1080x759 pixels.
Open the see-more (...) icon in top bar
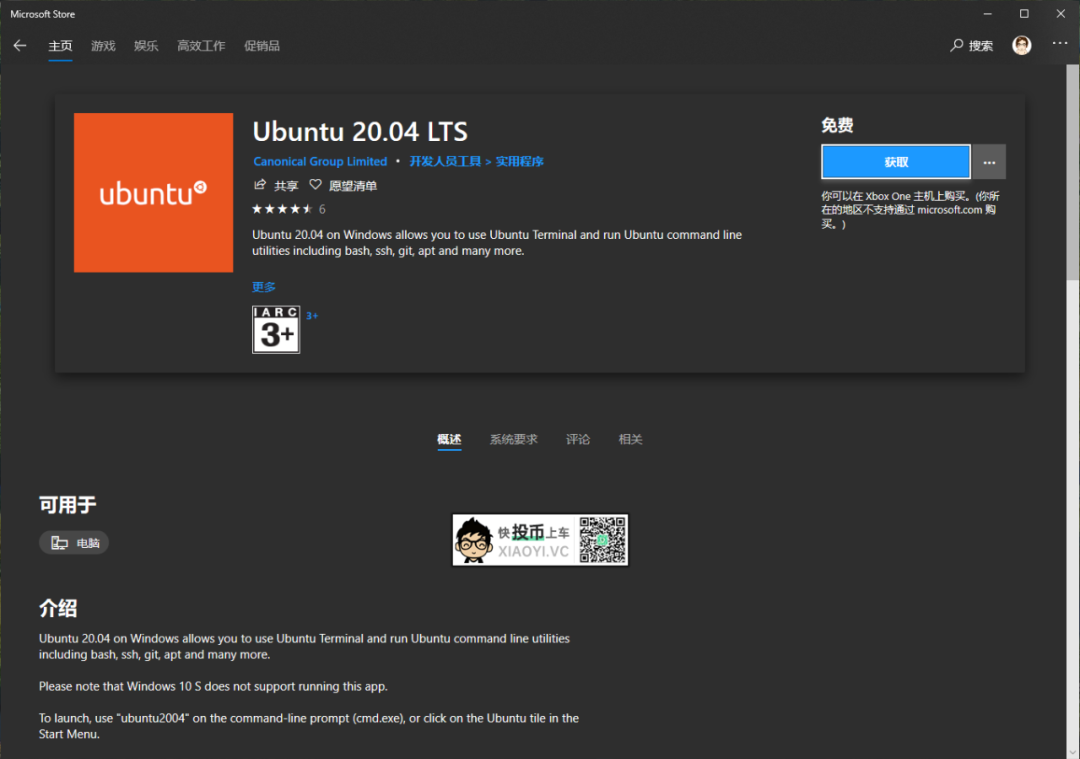[1060, 45]
